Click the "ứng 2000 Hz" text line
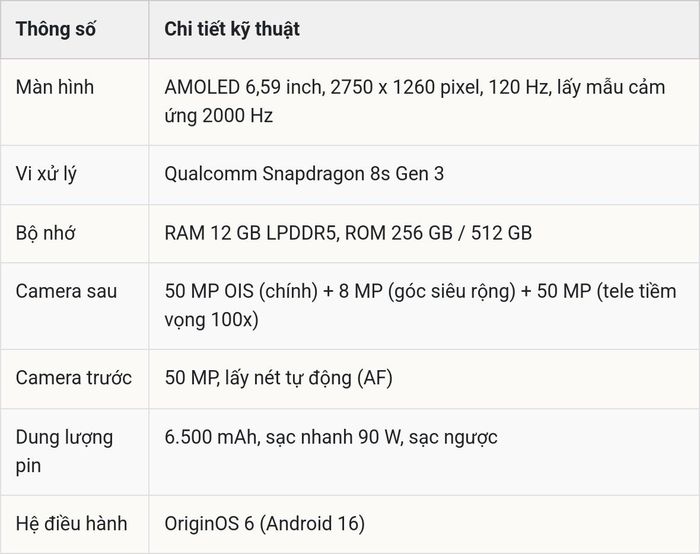Viewport: 700px width, 554px height. (x=218, y=116)
